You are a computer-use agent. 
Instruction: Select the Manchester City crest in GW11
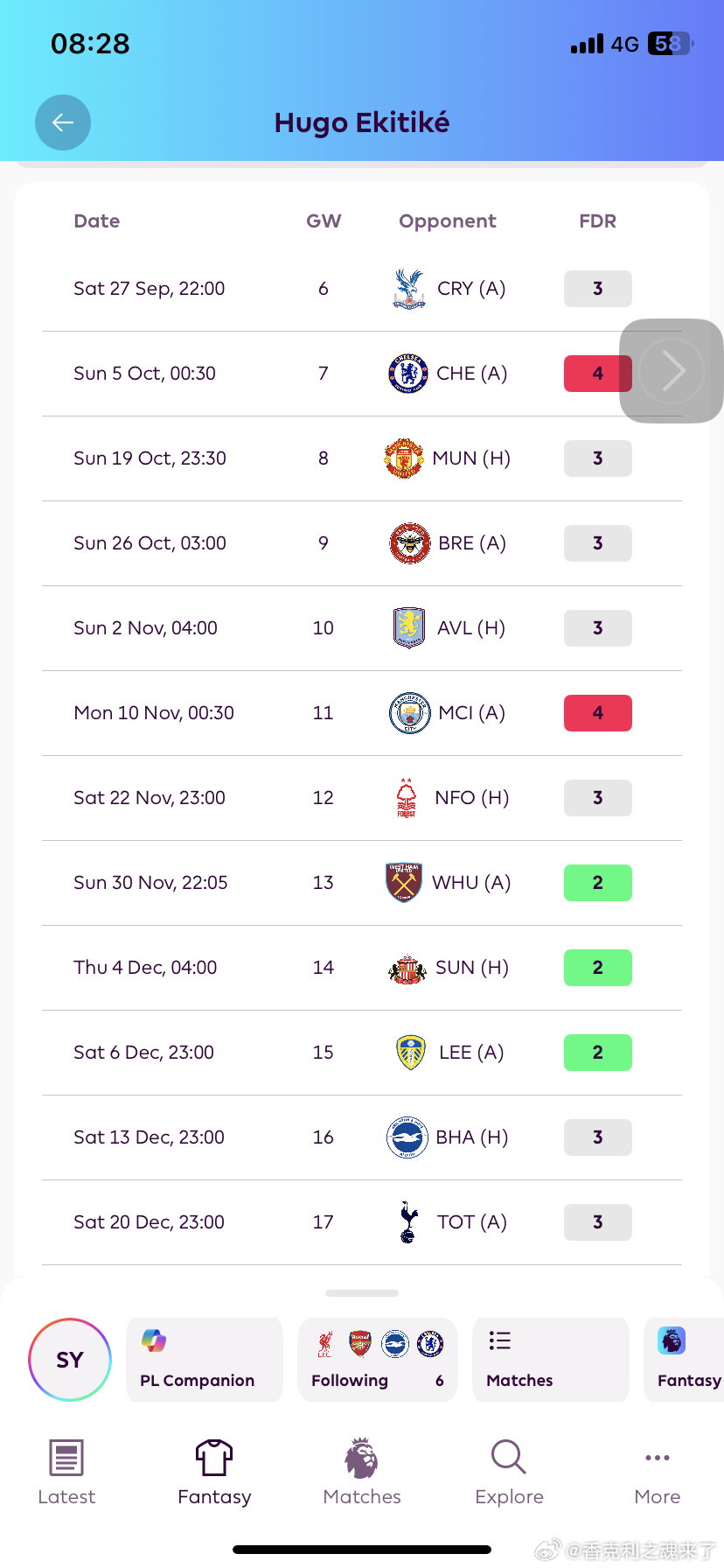[409, 713]
